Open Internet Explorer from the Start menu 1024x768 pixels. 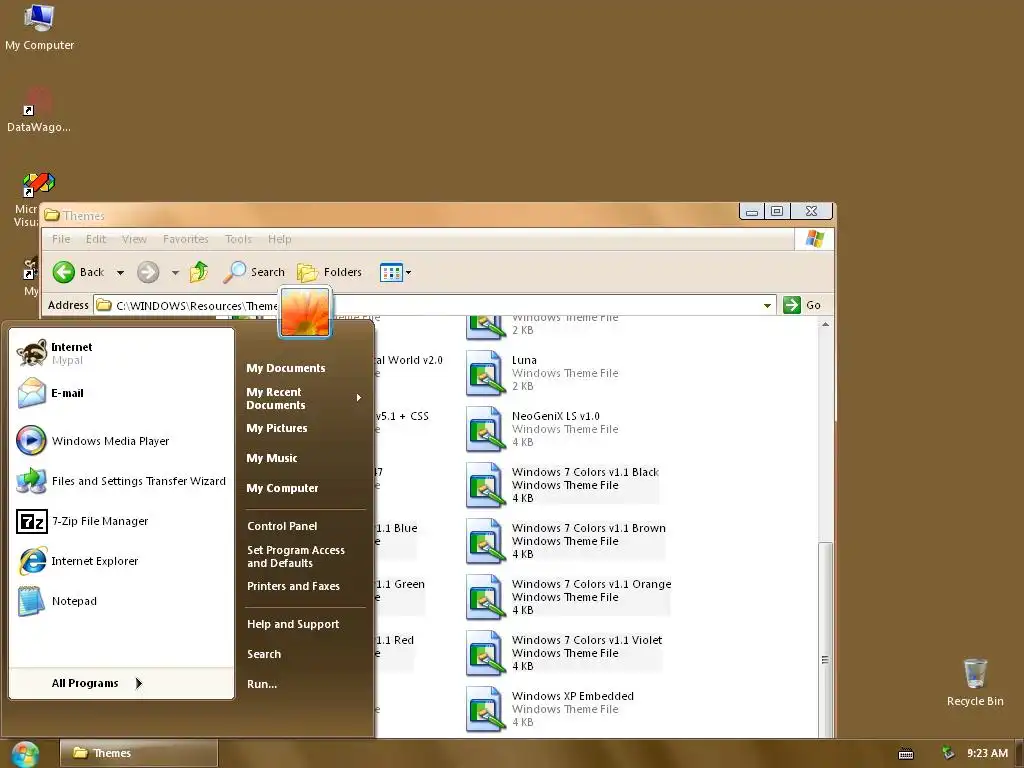pyautogui.click(x=121, y=561)
